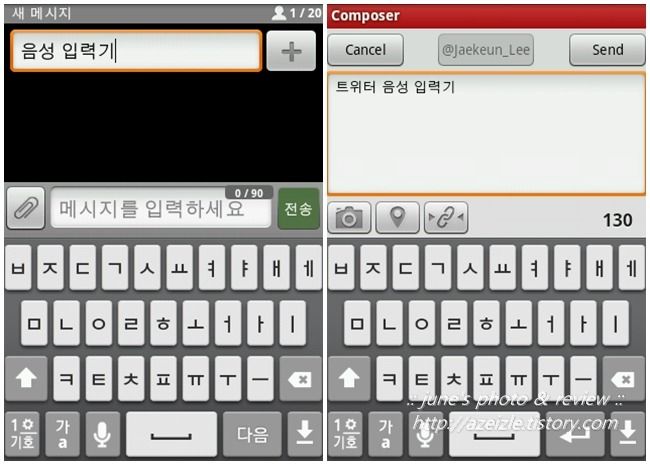Tap the camera icon in Composer
This screenshot has height=465, width=650.
[x=349, y=218]
